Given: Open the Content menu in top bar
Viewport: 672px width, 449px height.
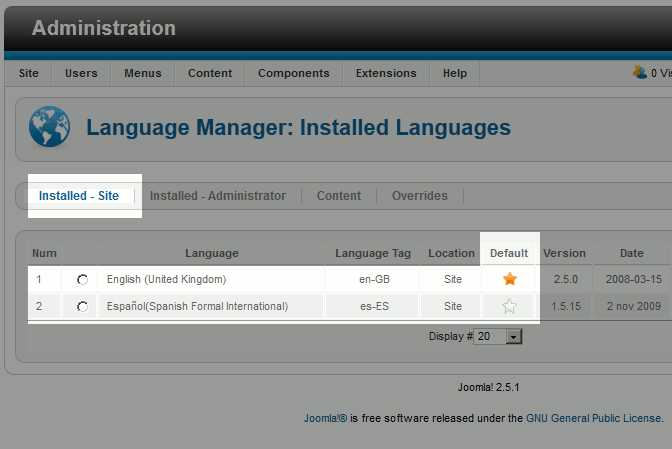Looking at the screenshot, I should [x=210, y=73].
